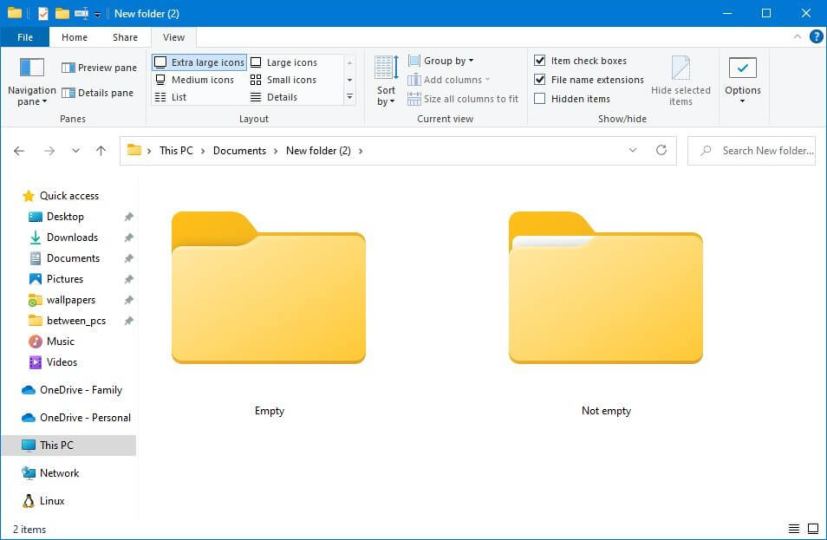827x540 pixels.
Task: Select Linux in navigation pane
Action: pyautogui.click(x=52, y=501)
